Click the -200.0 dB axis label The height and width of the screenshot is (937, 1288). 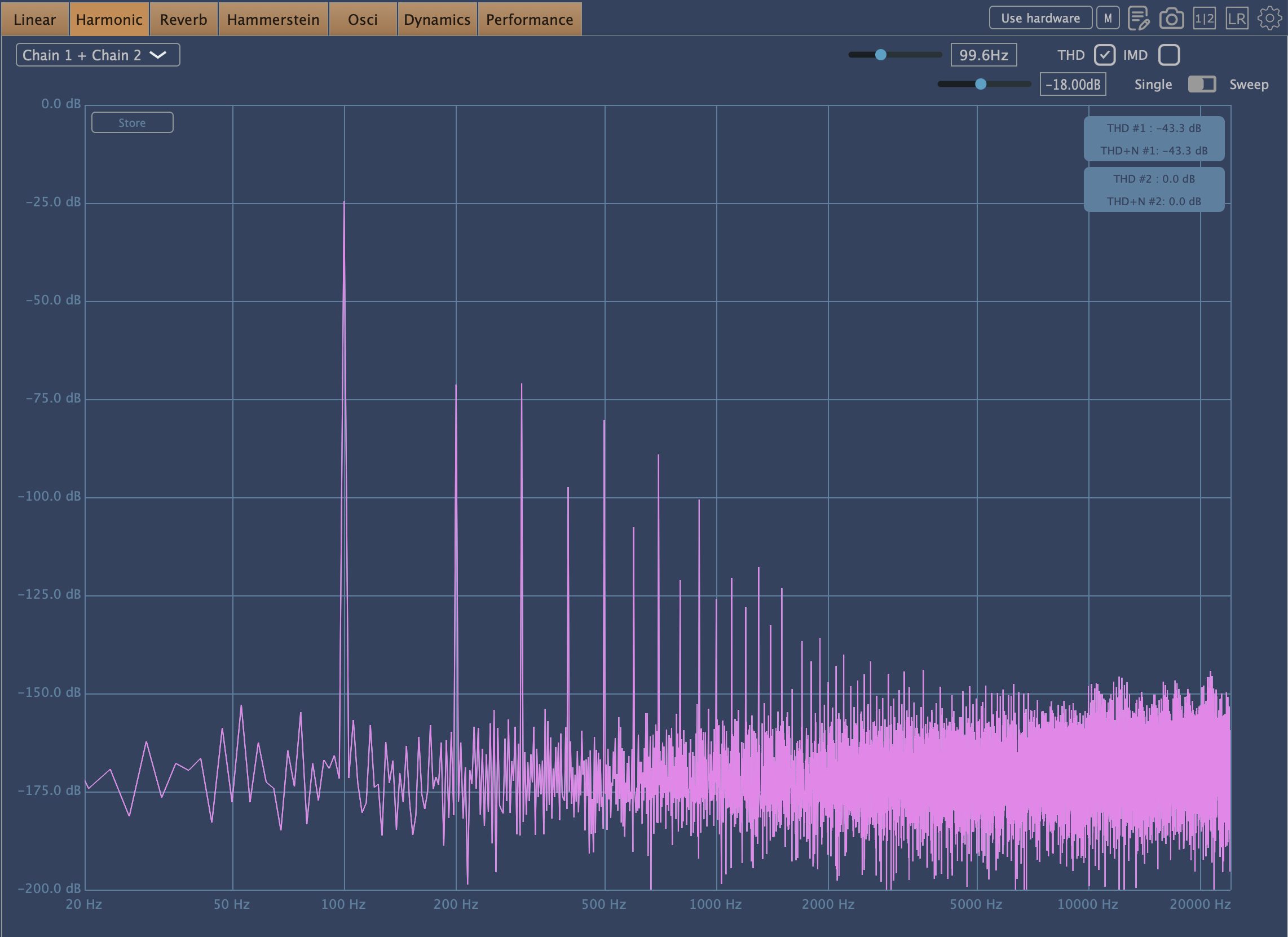(x=50, y=888)
